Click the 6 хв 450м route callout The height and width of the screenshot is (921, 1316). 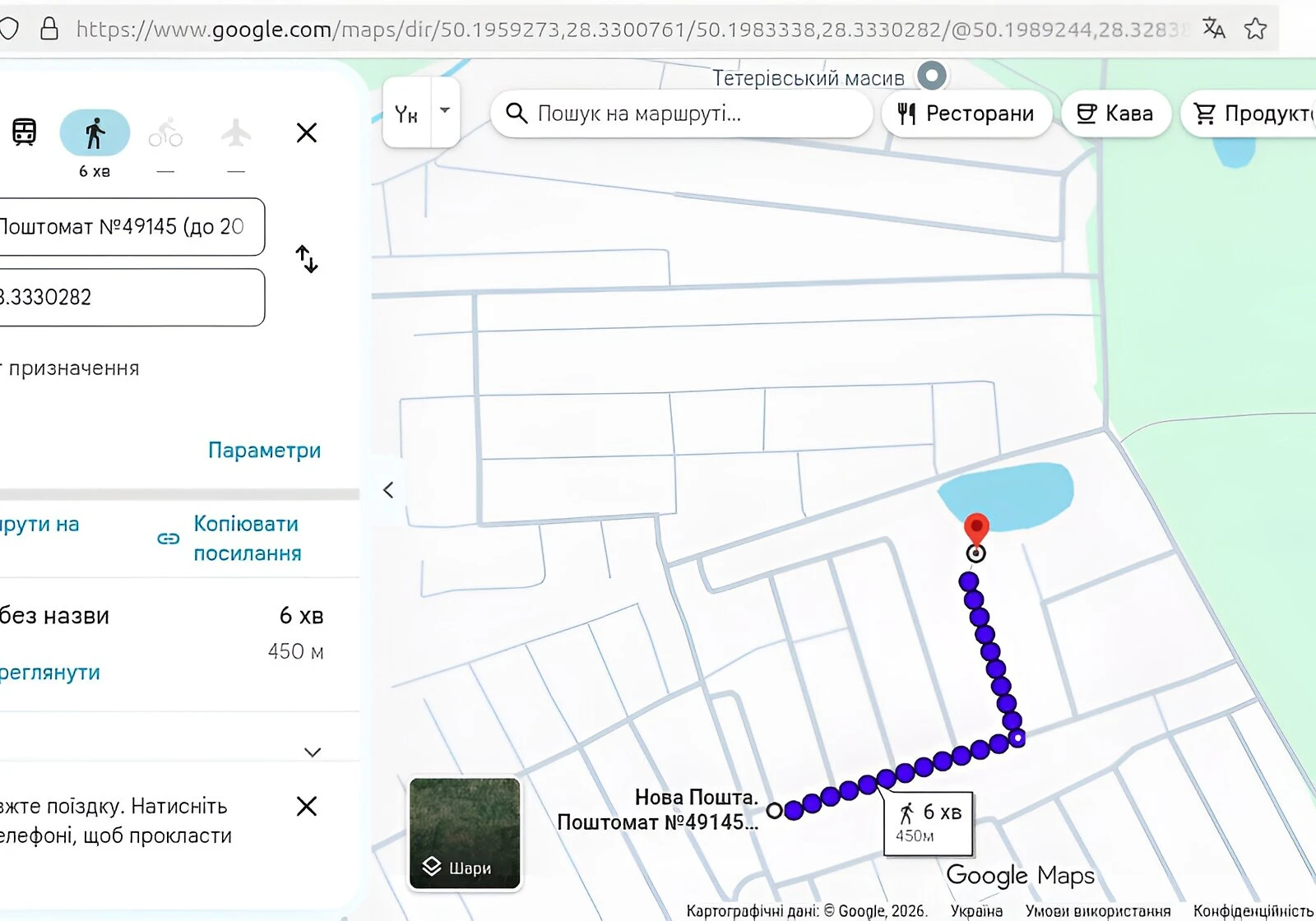929,823
